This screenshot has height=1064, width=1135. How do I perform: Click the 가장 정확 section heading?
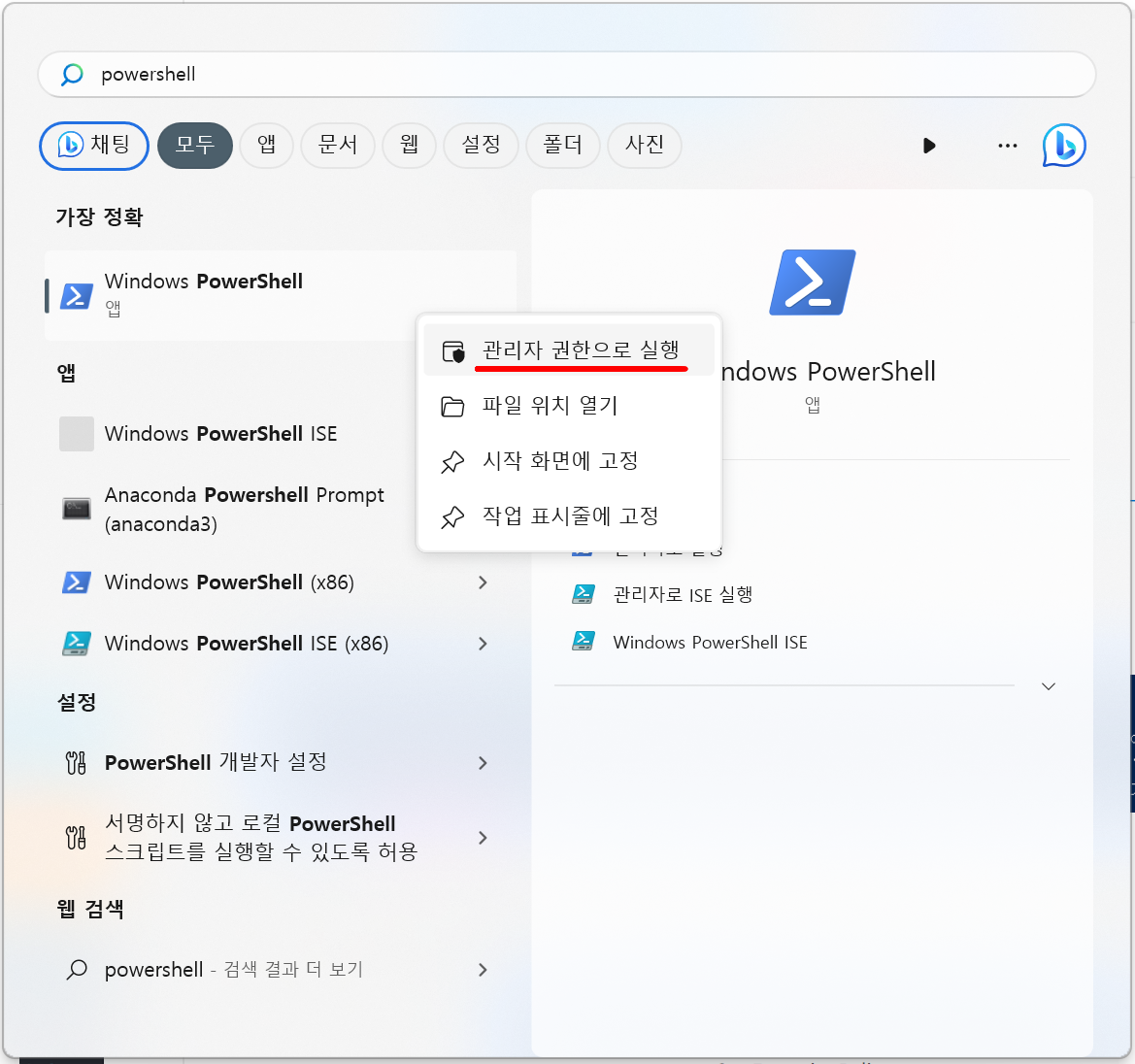tap(100, 217)
